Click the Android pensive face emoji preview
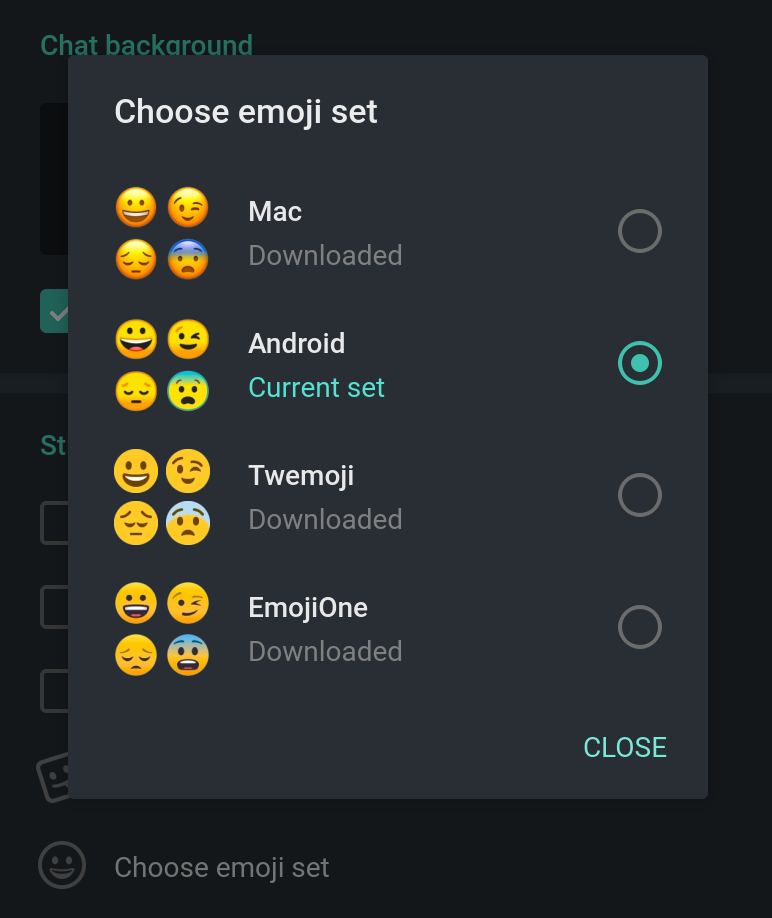Viewport: 772px width, 918px height. tap(136, 391)
